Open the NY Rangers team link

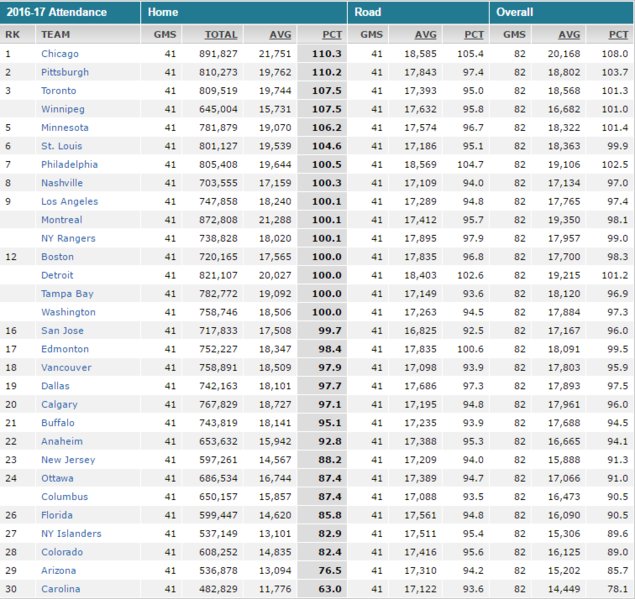point(68,239)
